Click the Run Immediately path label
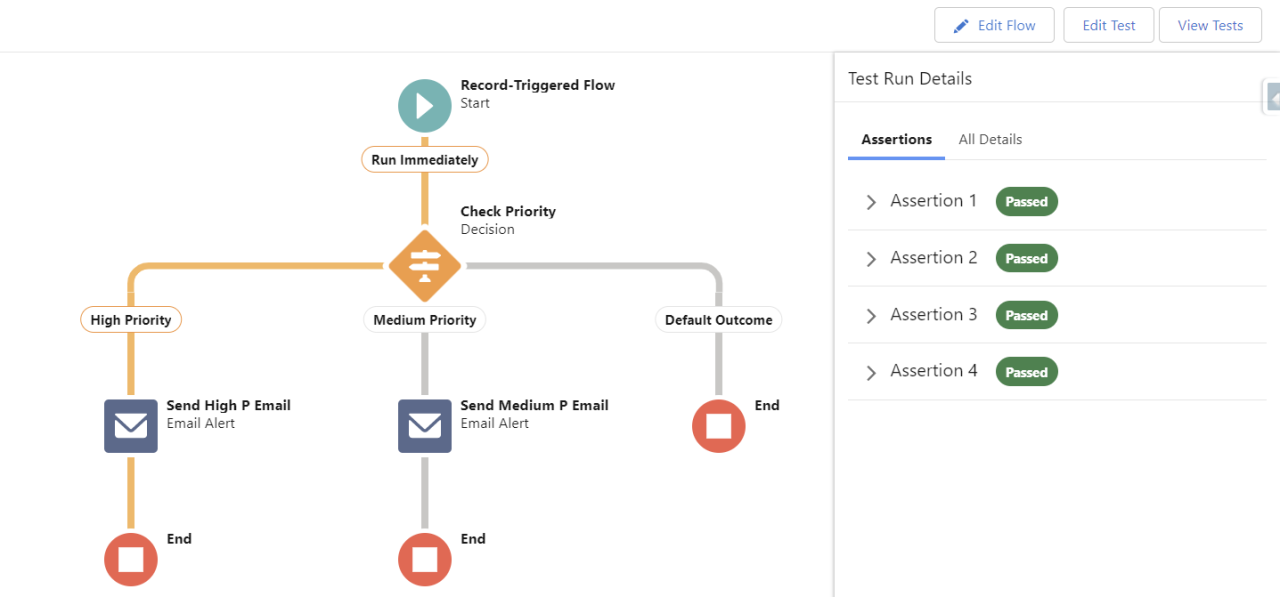 pos(424,159)
